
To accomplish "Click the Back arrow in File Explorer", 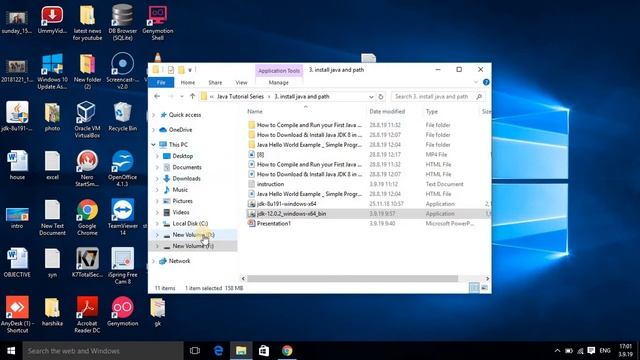I will (157, 97).
